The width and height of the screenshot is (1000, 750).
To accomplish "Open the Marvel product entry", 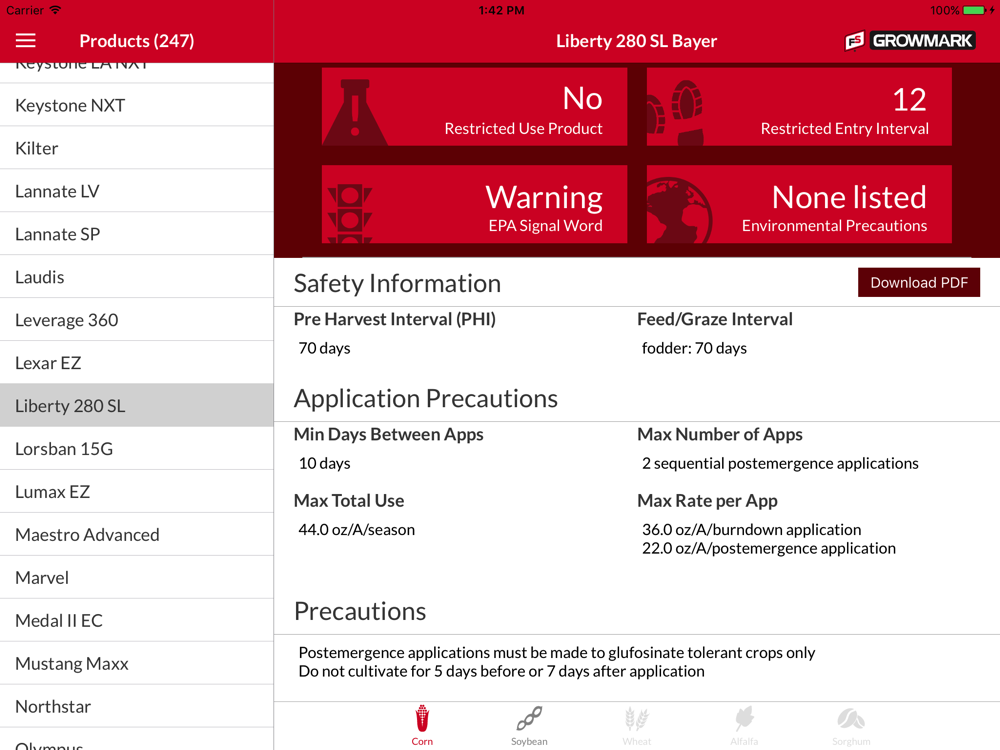I will pyautogui.click(x=136, y=578).
